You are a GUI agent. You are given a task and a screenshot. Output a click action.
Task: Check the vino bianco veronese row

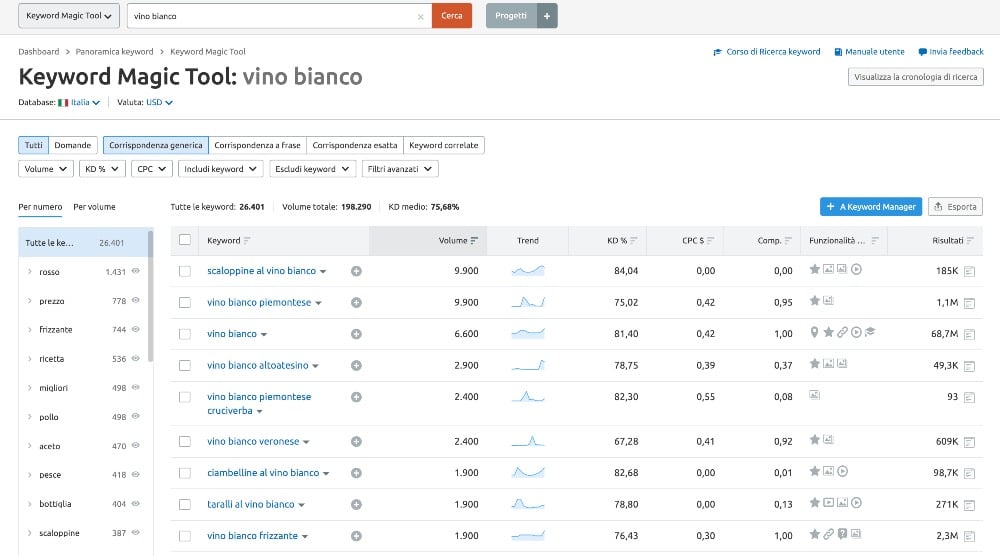pyautogui.click(x=185, y=441)
